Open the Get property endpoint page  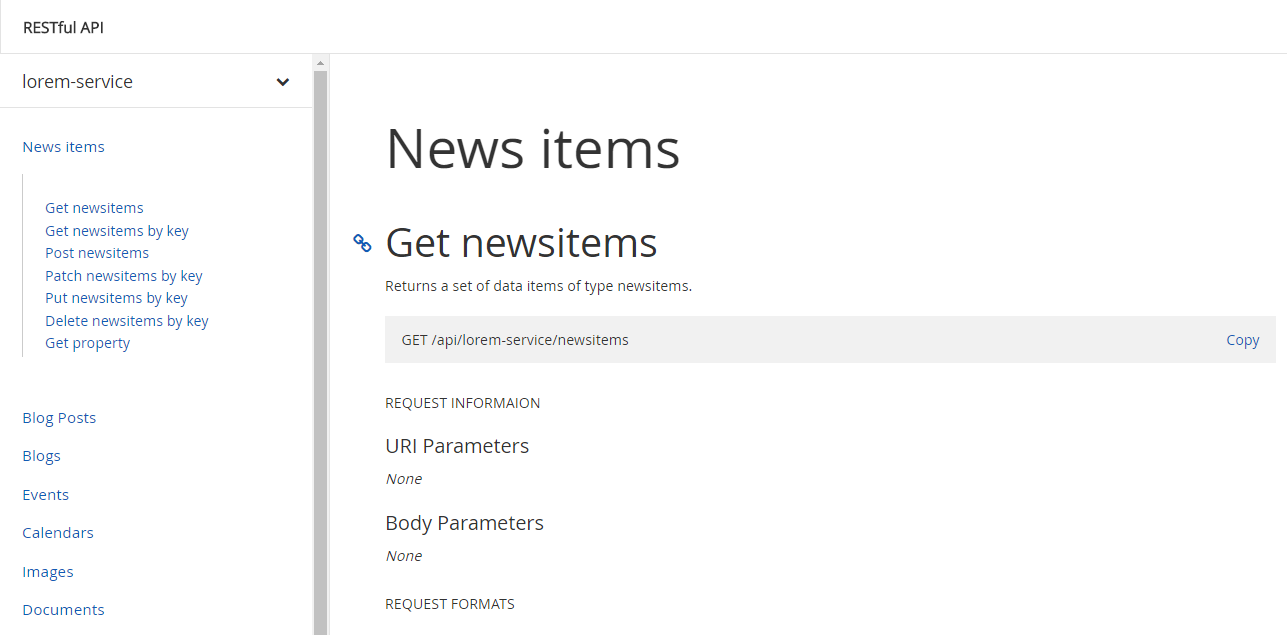pos(88,342)
